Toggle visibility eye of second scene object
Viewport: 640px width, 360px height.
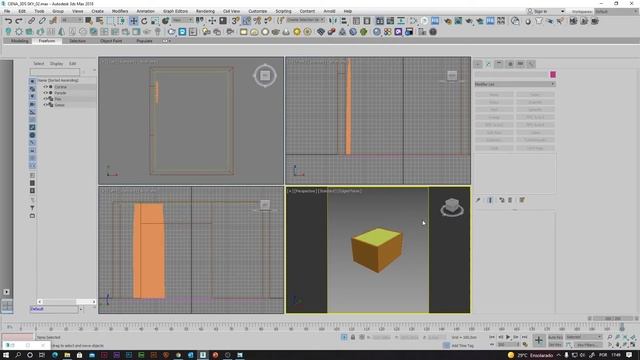[46, 93]
